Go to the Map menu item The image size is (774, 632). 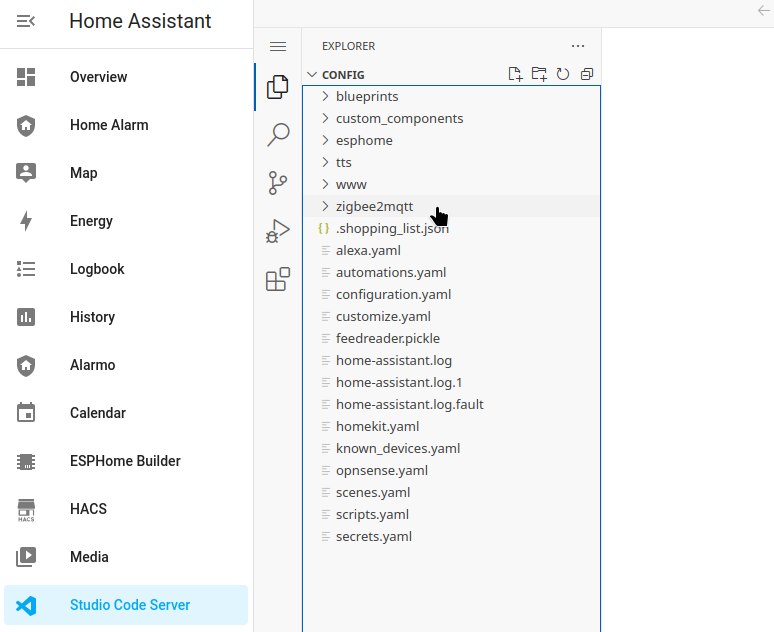tap(126, 173)
